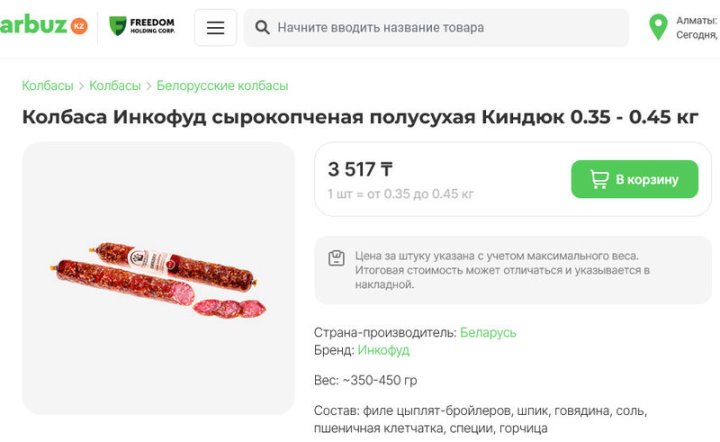
Task: Click the product title heading
Action: pyautogui.click(x=360, y=117)
